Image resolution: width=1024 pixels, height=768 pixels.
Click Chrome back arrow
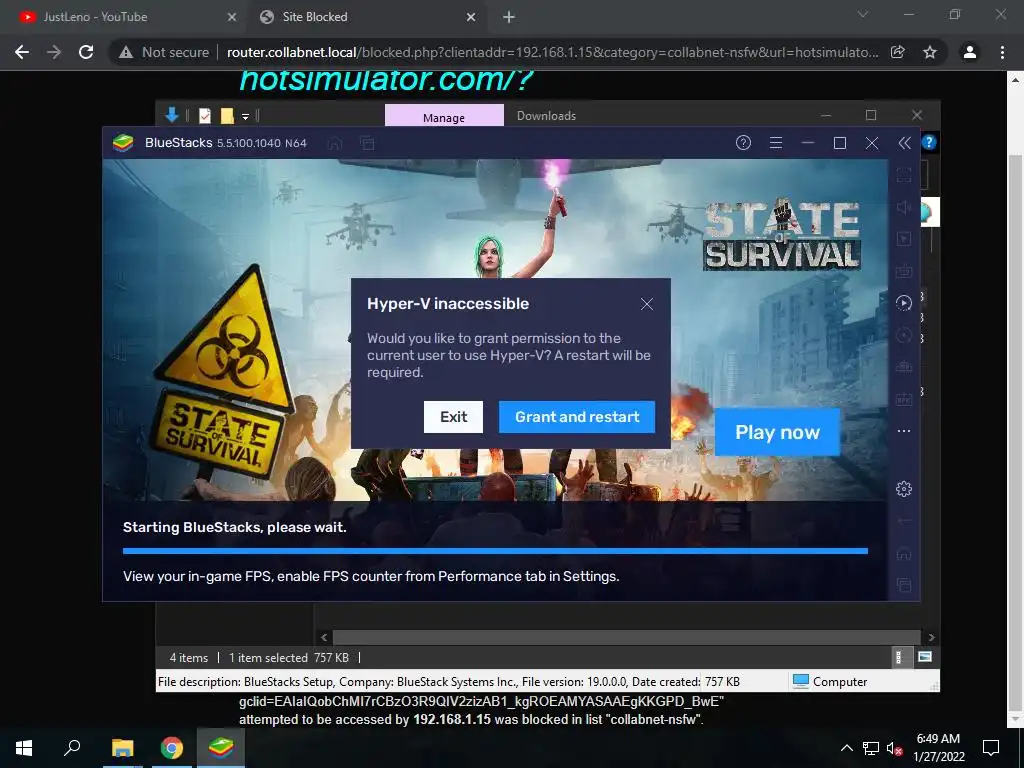click(x=22, y=52)
